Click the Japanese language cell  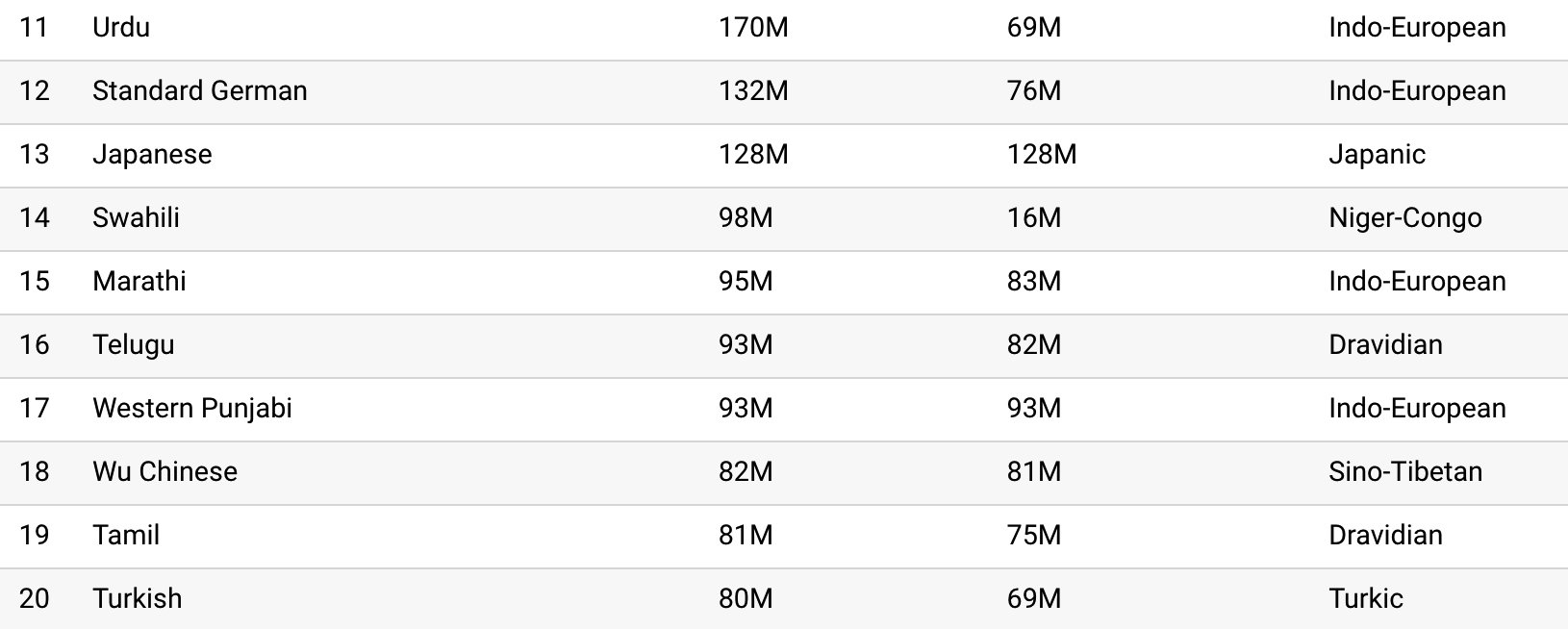point(152,154)
